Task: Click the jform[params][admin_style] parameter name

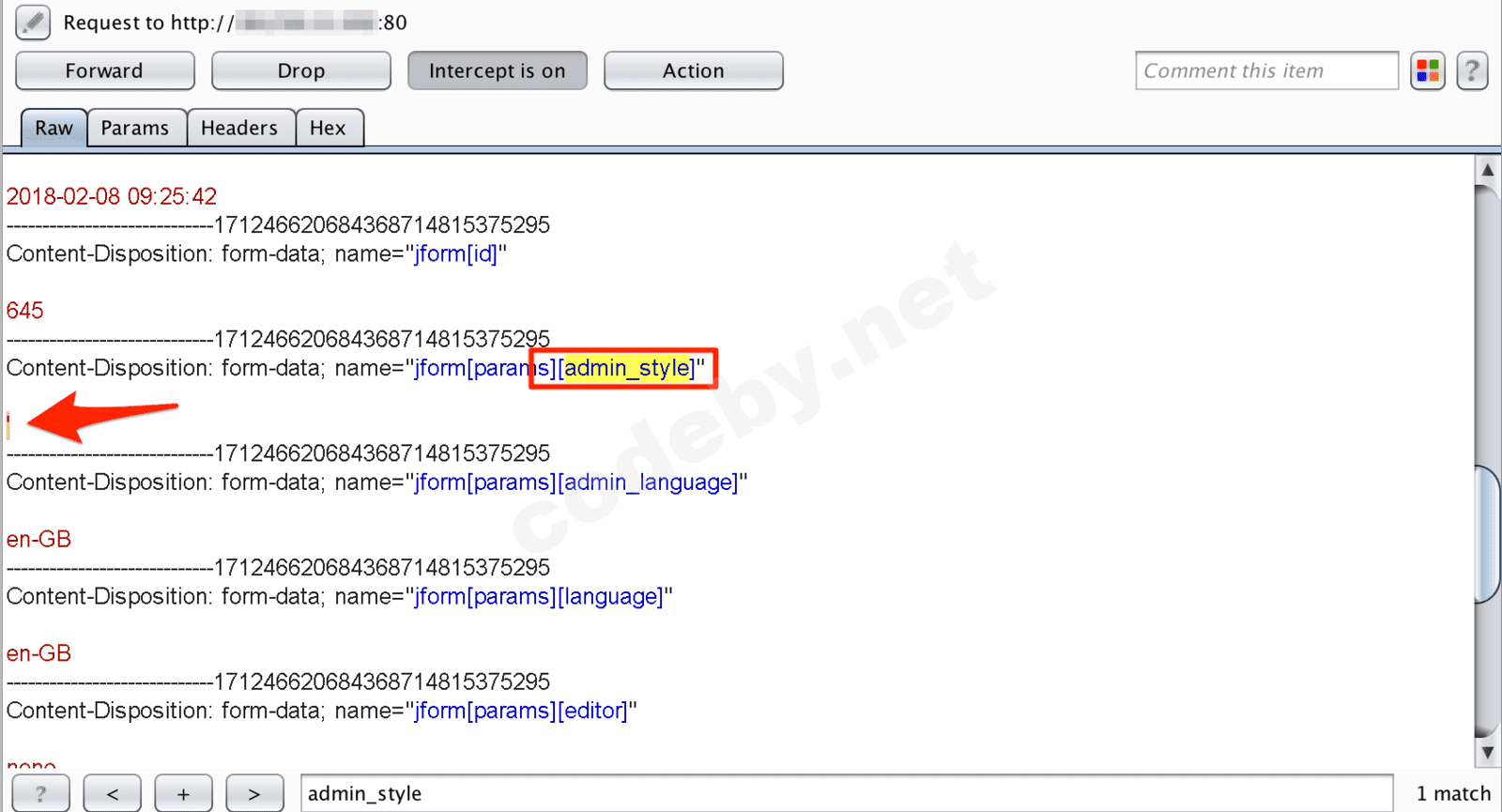Action: [x=555, y=368]
